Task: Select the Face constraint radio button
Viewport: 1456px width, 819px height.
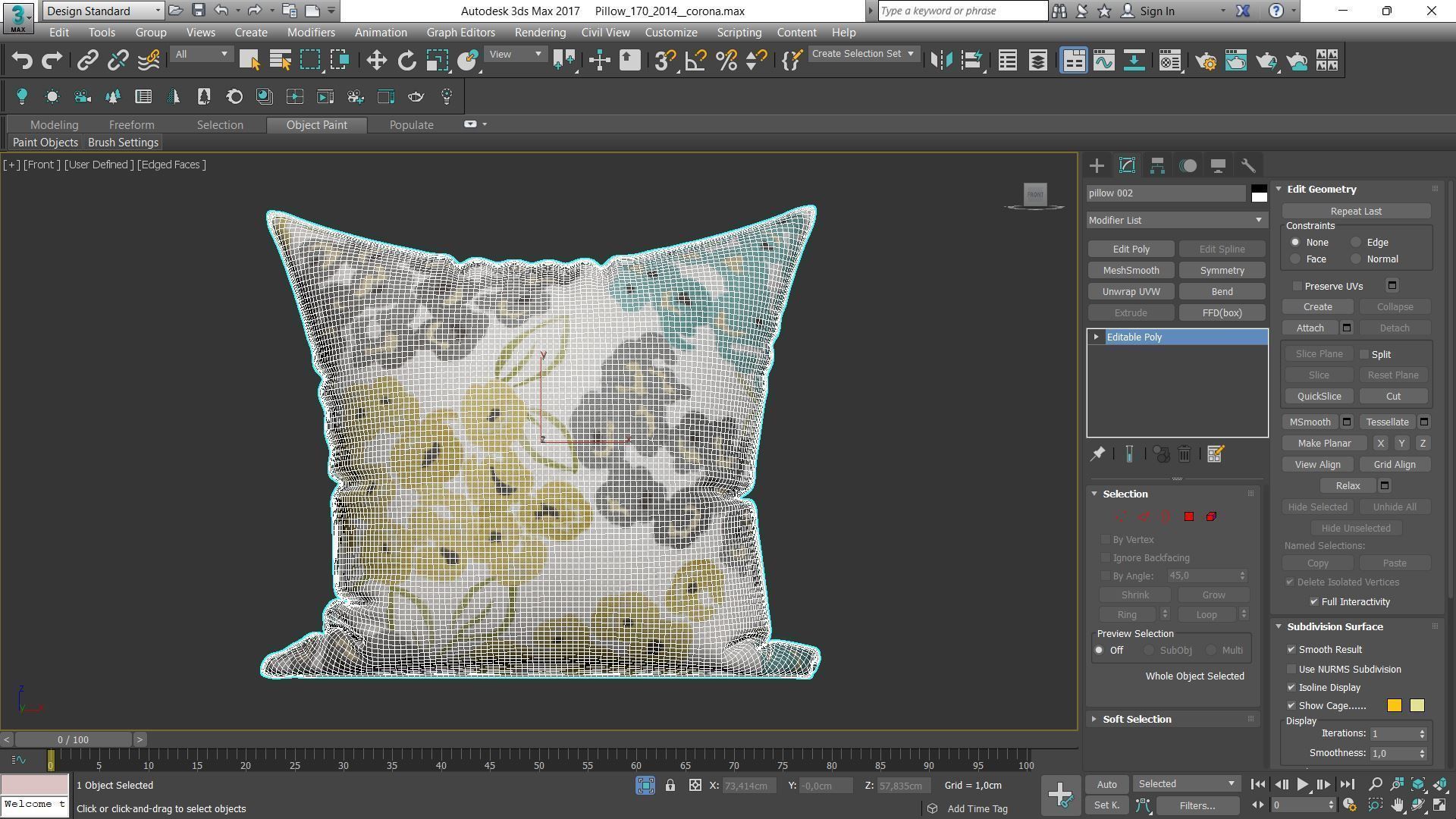Action: click(1295, 259)
